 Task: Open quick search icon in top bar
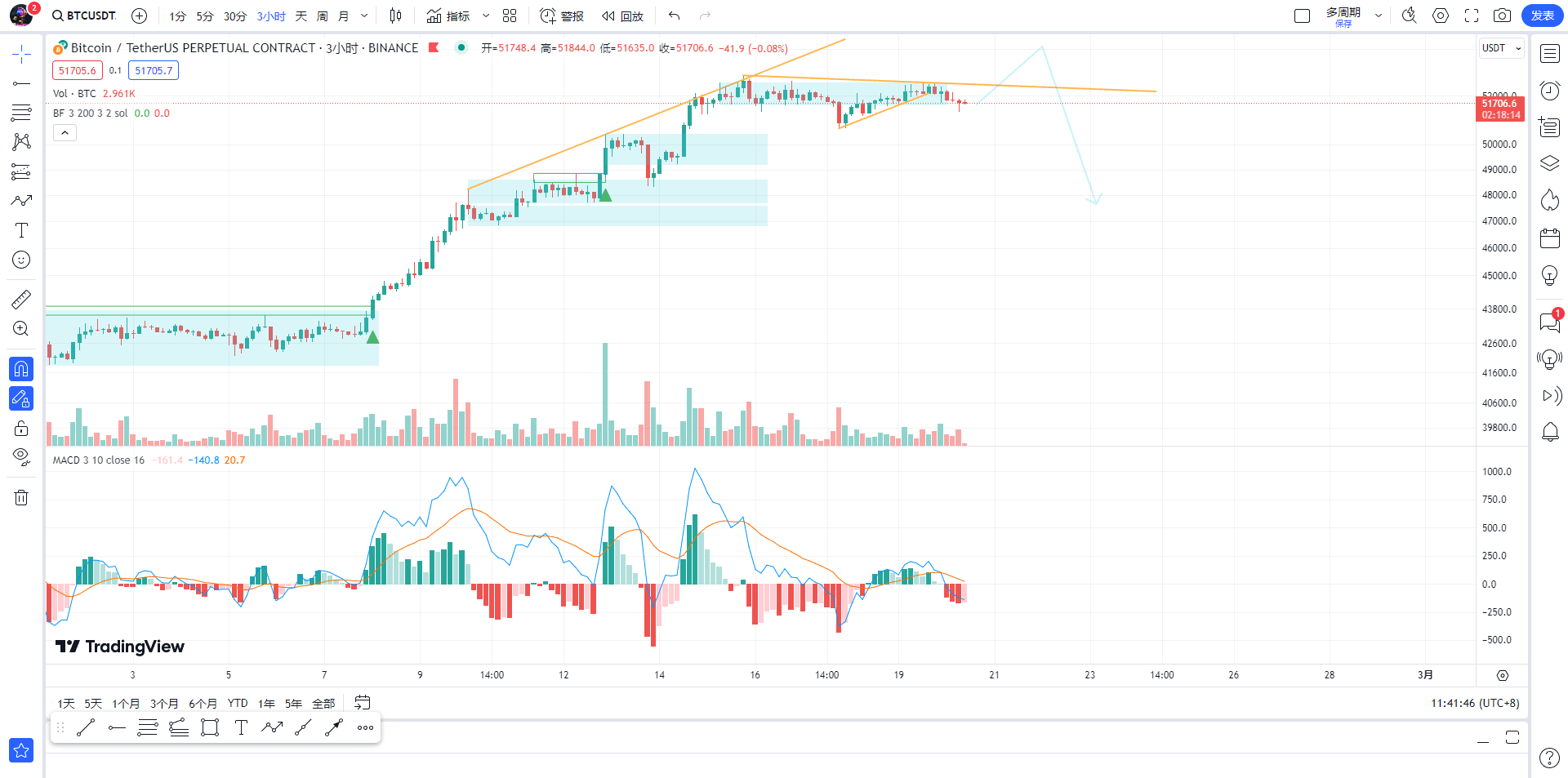pyautogui.click(x=1410, y=16)
